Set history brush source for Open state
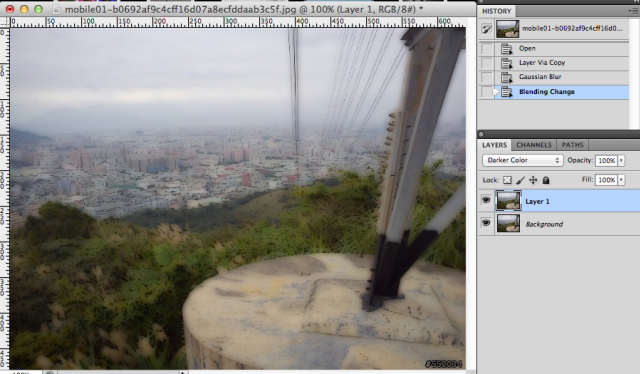The height and width of the screenshot is (374, 640). pyautogui.click(x=487, y=49)
